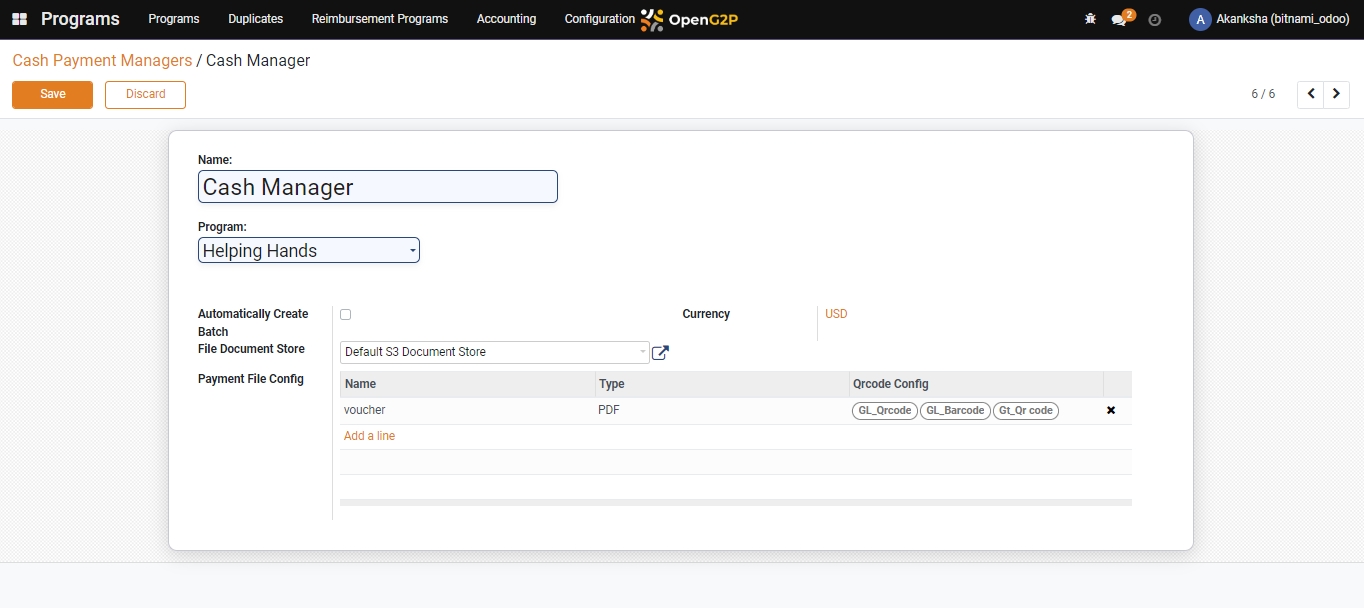Open the Reimbursement Programs menu
This screenshot has width=1364, height=608.
(380, 19)
